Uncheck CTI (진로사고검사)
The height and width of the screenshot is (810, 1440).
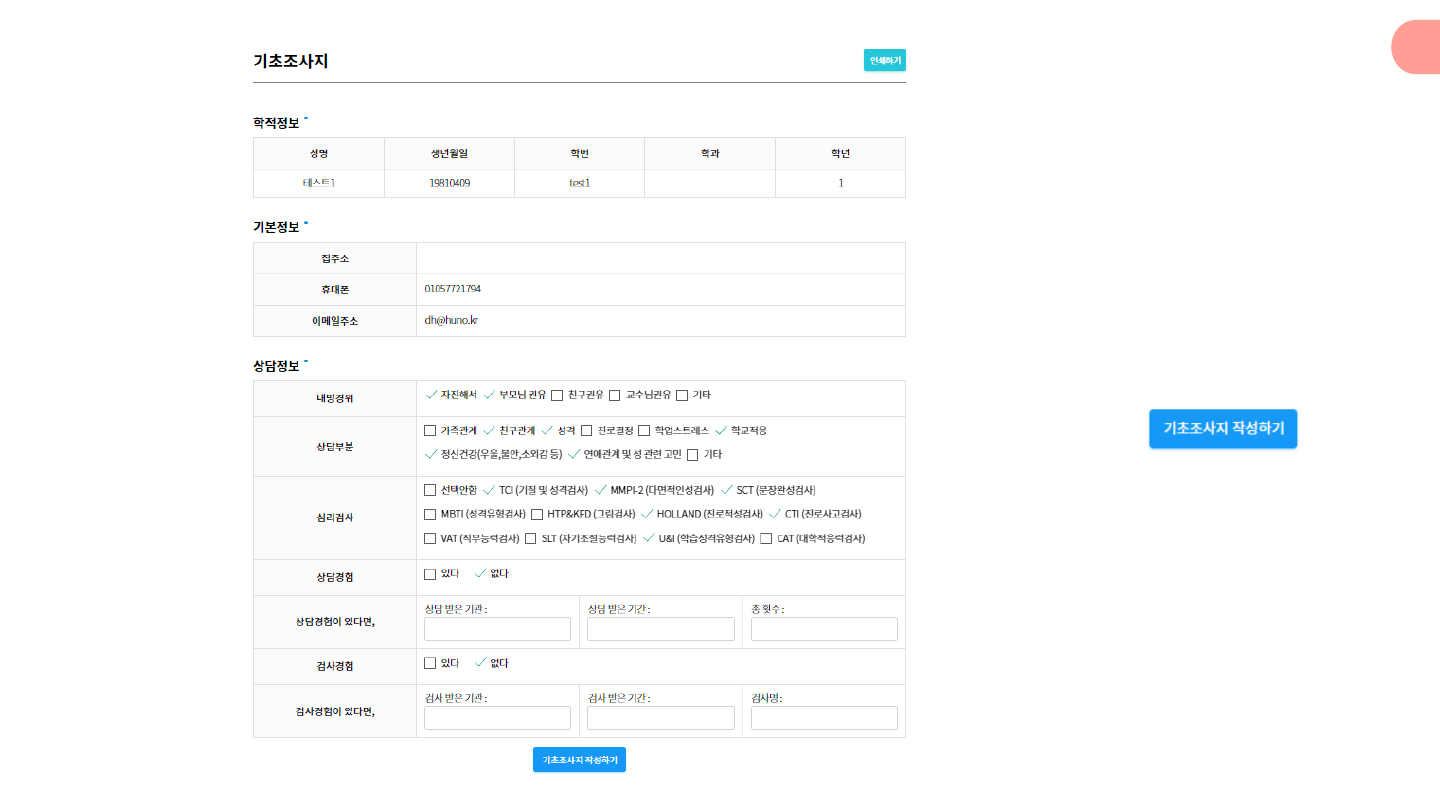pyautogui.click(x=775, y=514)
